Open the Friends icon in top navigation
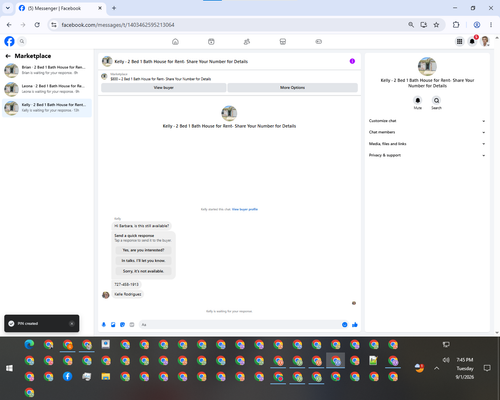This screenshot has height=400, width=500. pos(247,42)
